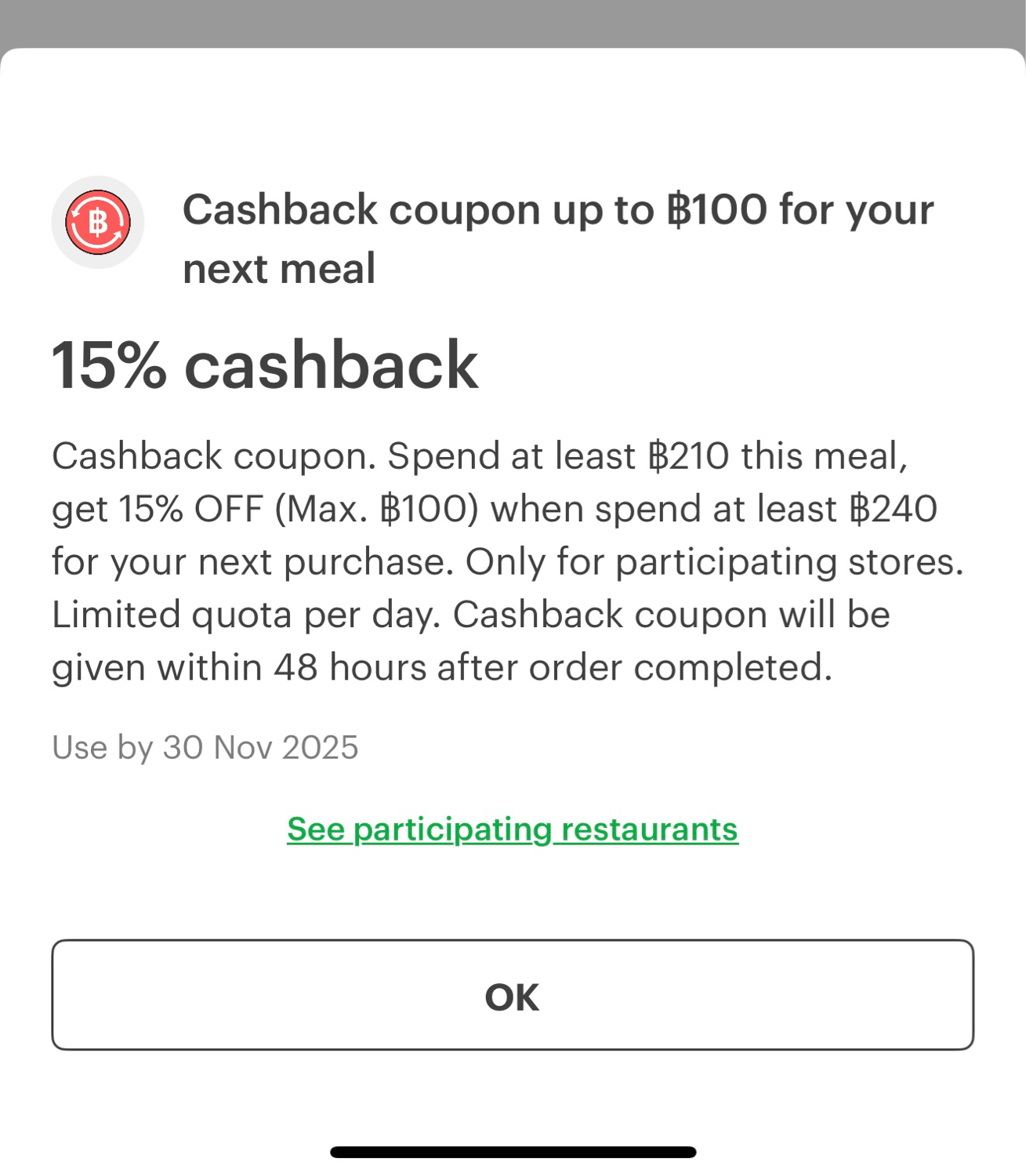Image resolution: width=1026 pixels, height=1176 pixels.
Task: Tap the words next meal in the title
Action: 279,270
